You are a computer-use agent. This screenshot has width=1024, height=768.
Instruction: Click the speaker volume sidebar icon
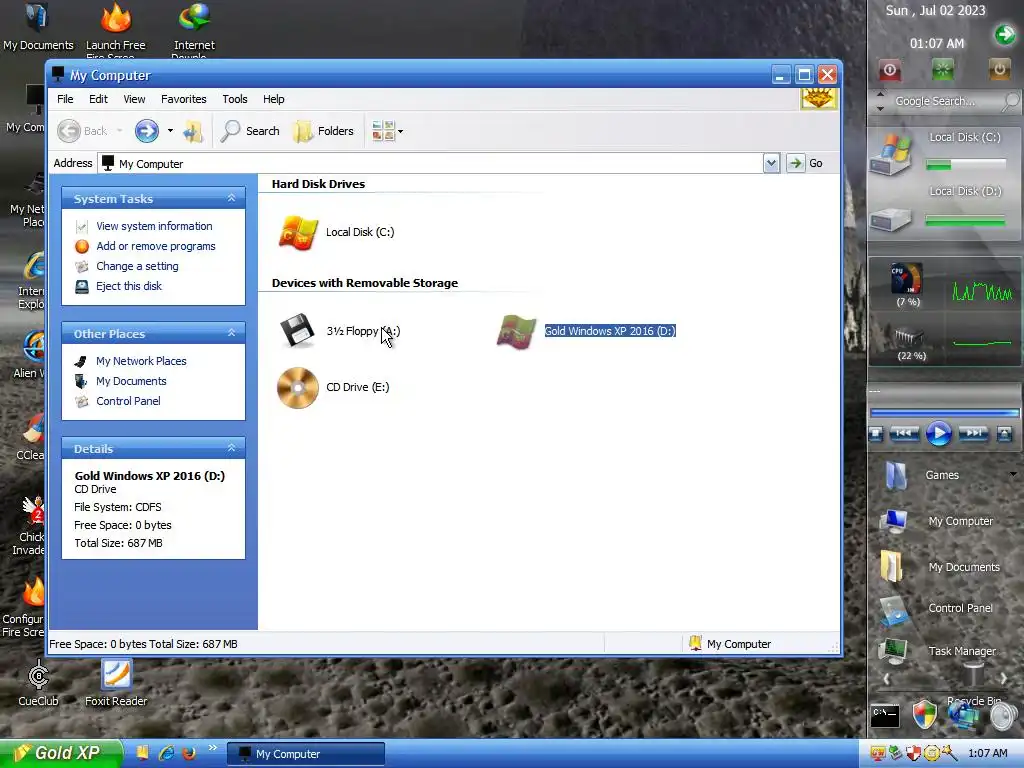tap(1003, 716)
